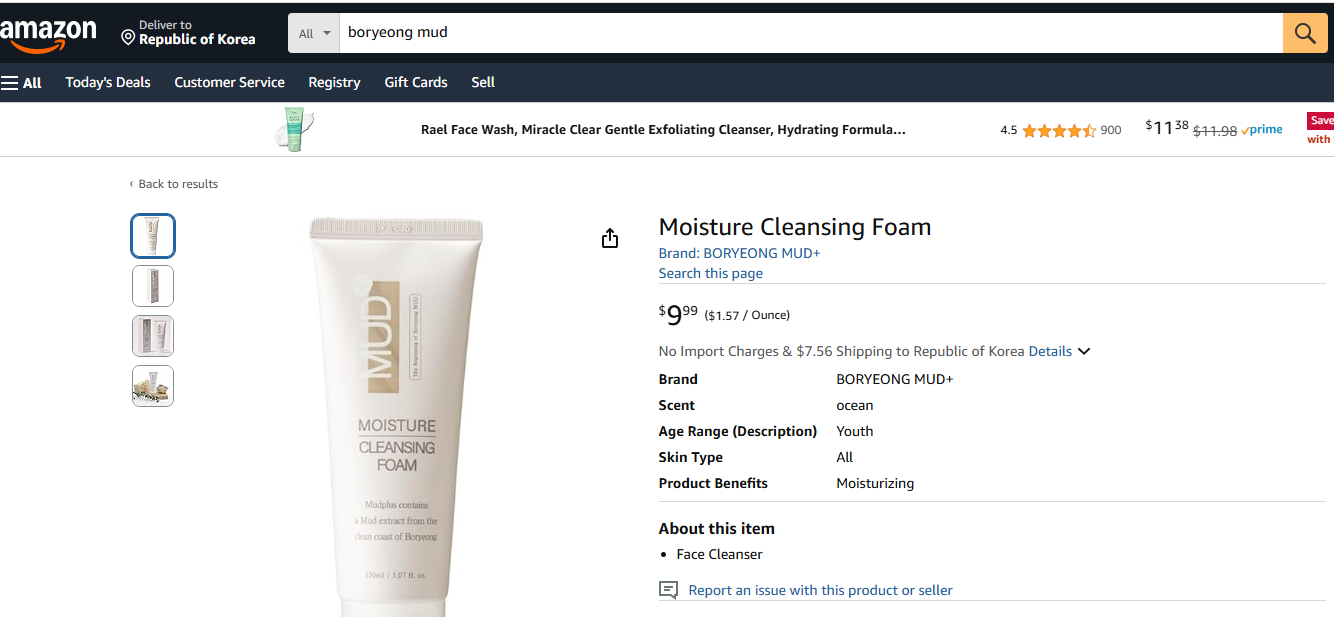Open Today's Deals in navigation bar

point(108,82)
